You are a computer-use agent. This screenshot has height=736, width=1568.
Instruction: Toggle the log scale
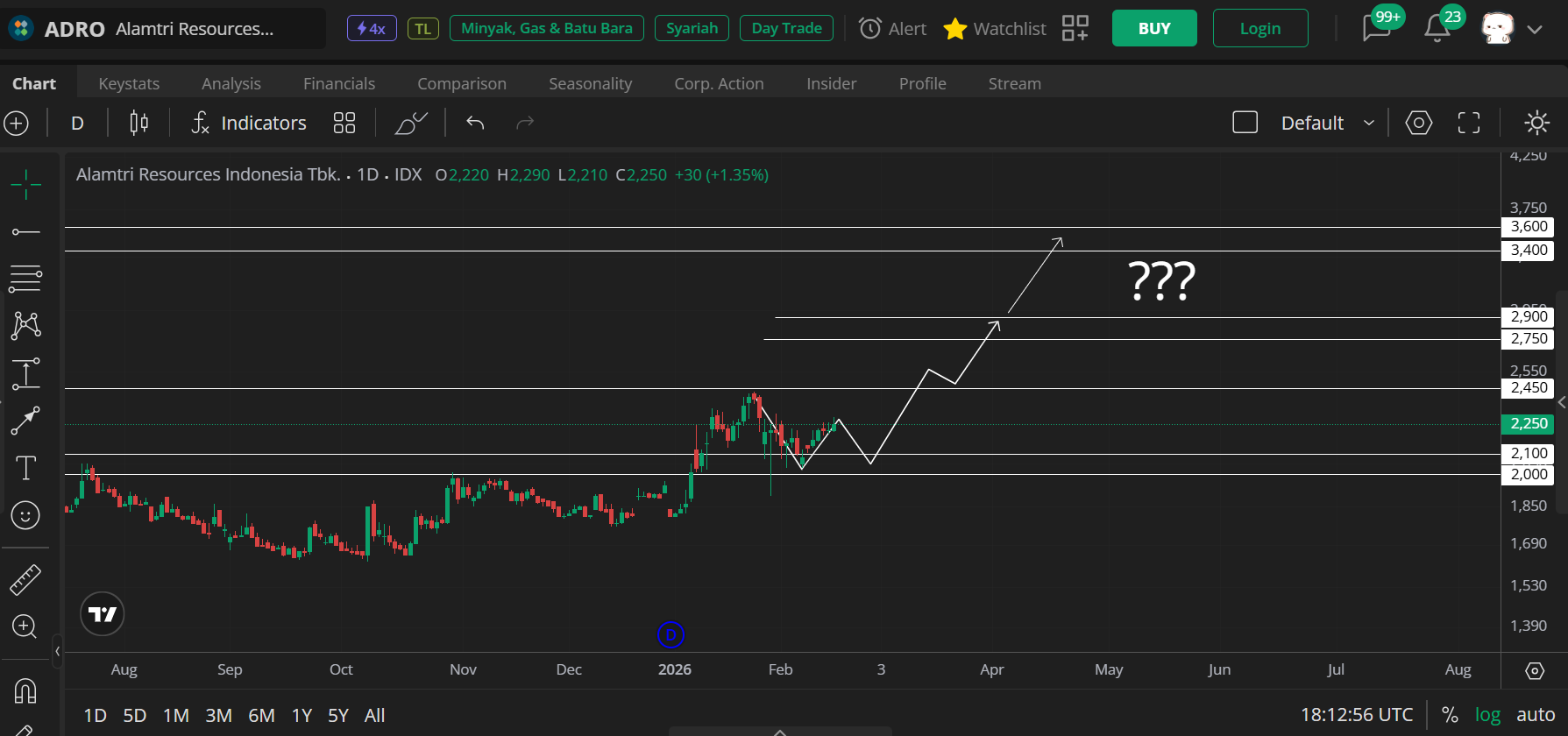click(x=1487, y=715)
